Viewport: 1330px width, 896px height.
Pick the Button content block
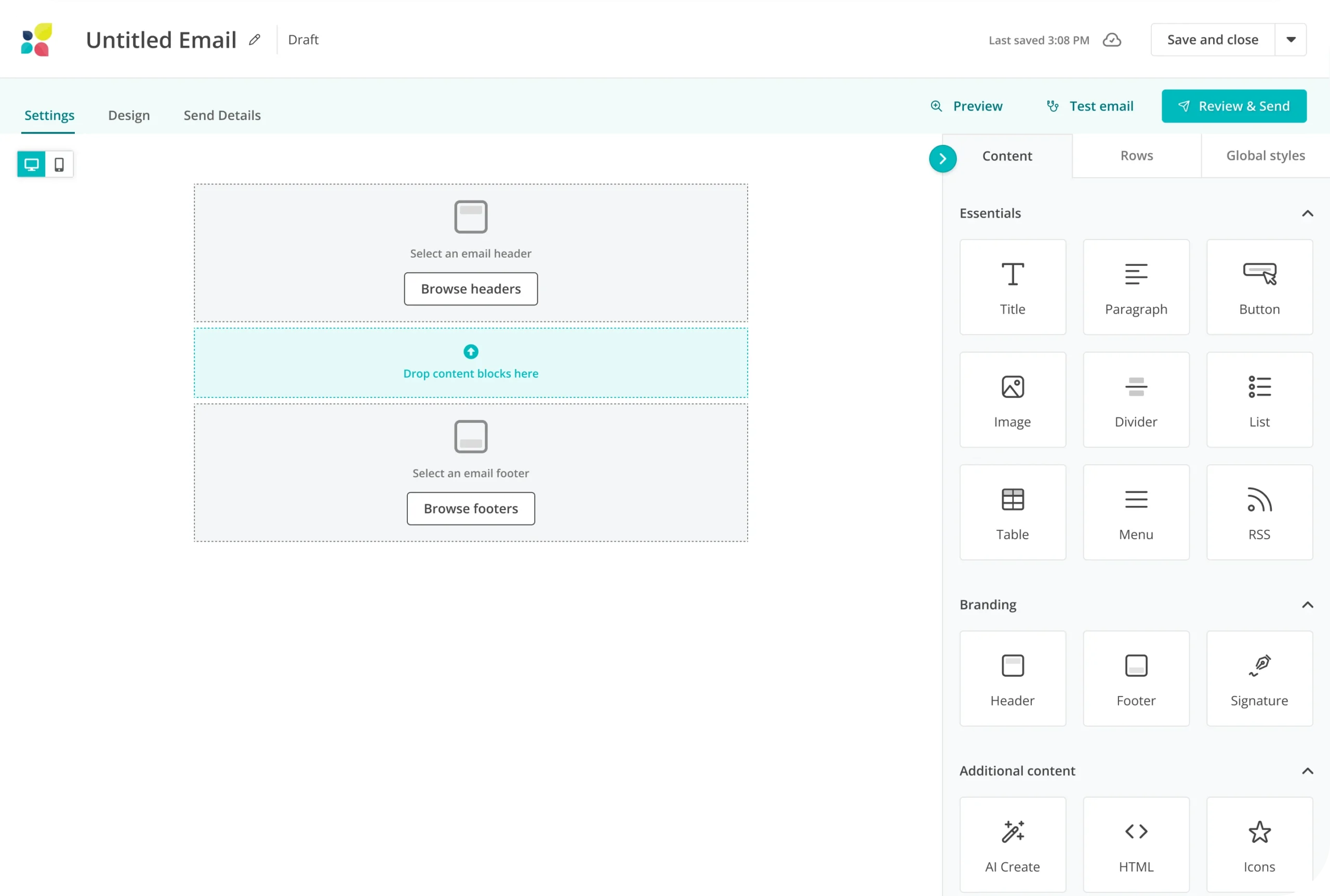point(1259,287)
